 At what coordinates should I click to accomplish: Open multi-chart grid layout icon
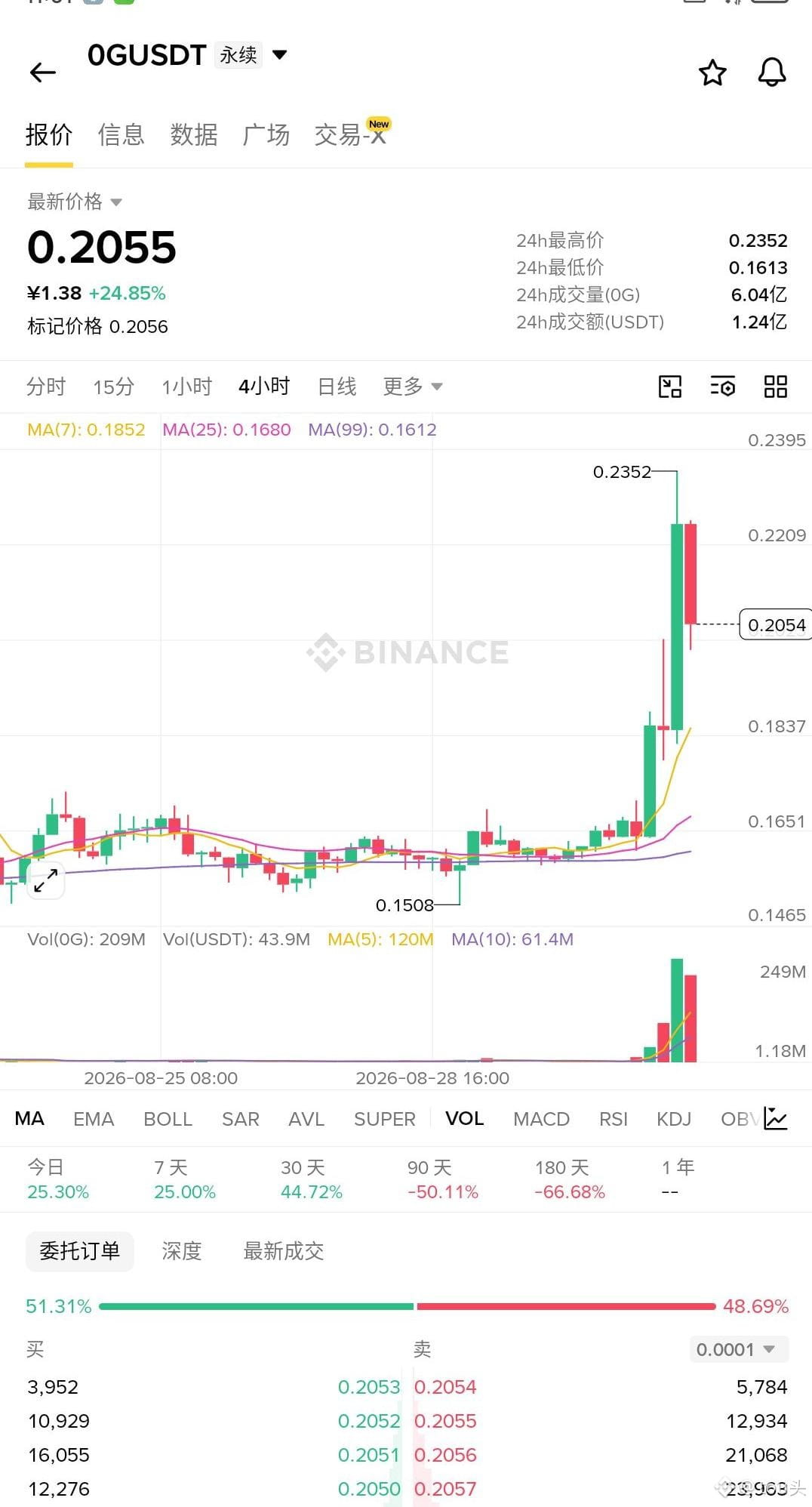tap(776, 387)
